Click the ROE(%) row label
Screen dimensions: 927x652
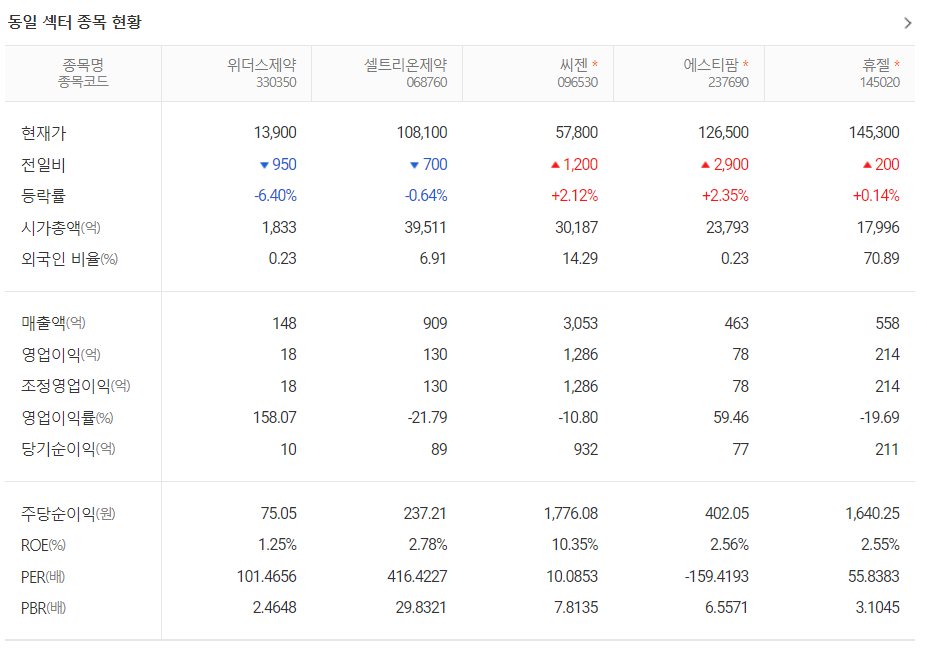point(43,545)
